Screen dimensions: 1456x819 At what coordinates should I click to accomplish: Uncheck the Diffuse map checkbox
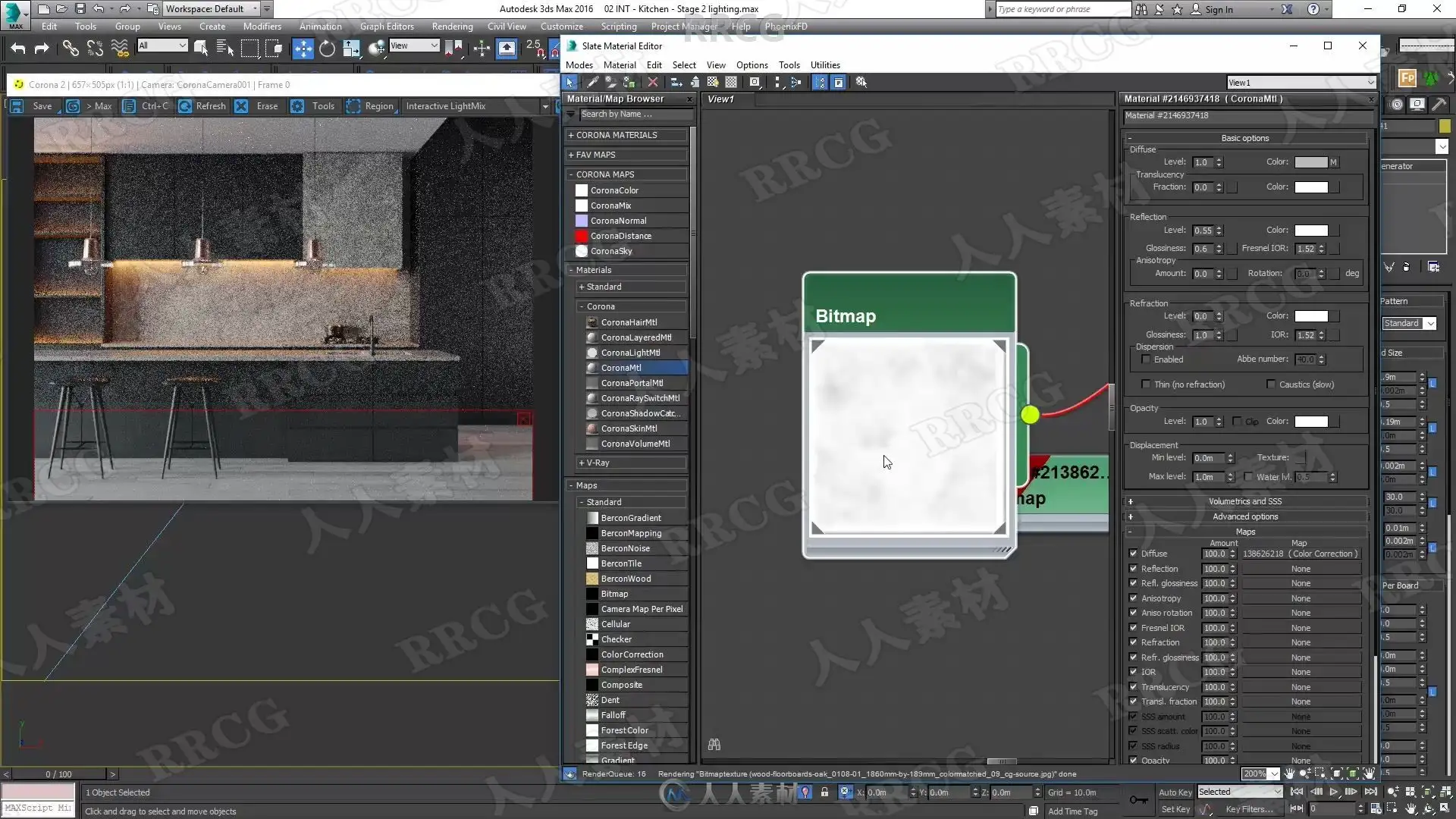pos(1134,554)
